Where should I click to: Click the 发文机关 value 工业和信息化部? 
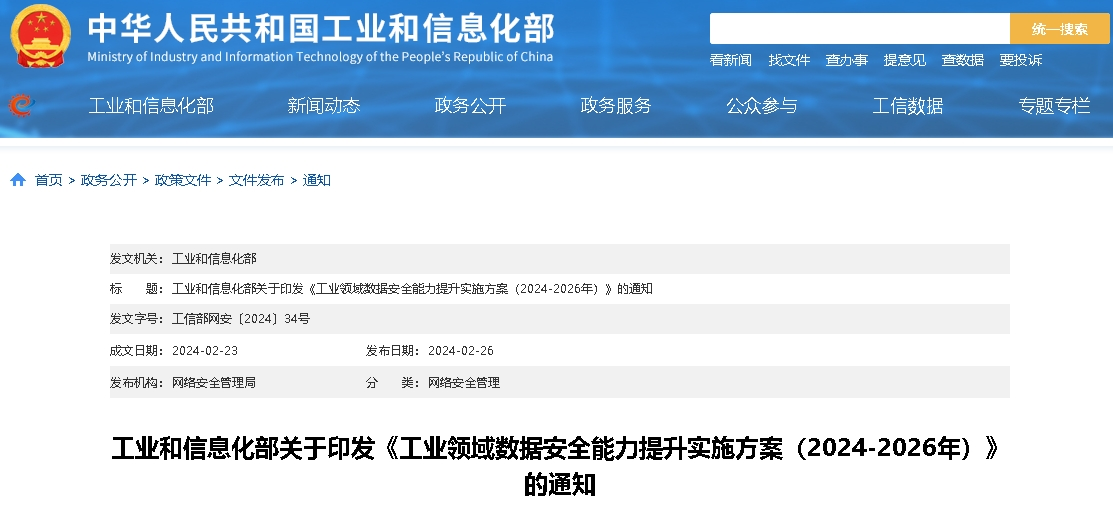(x=214, y=259)
